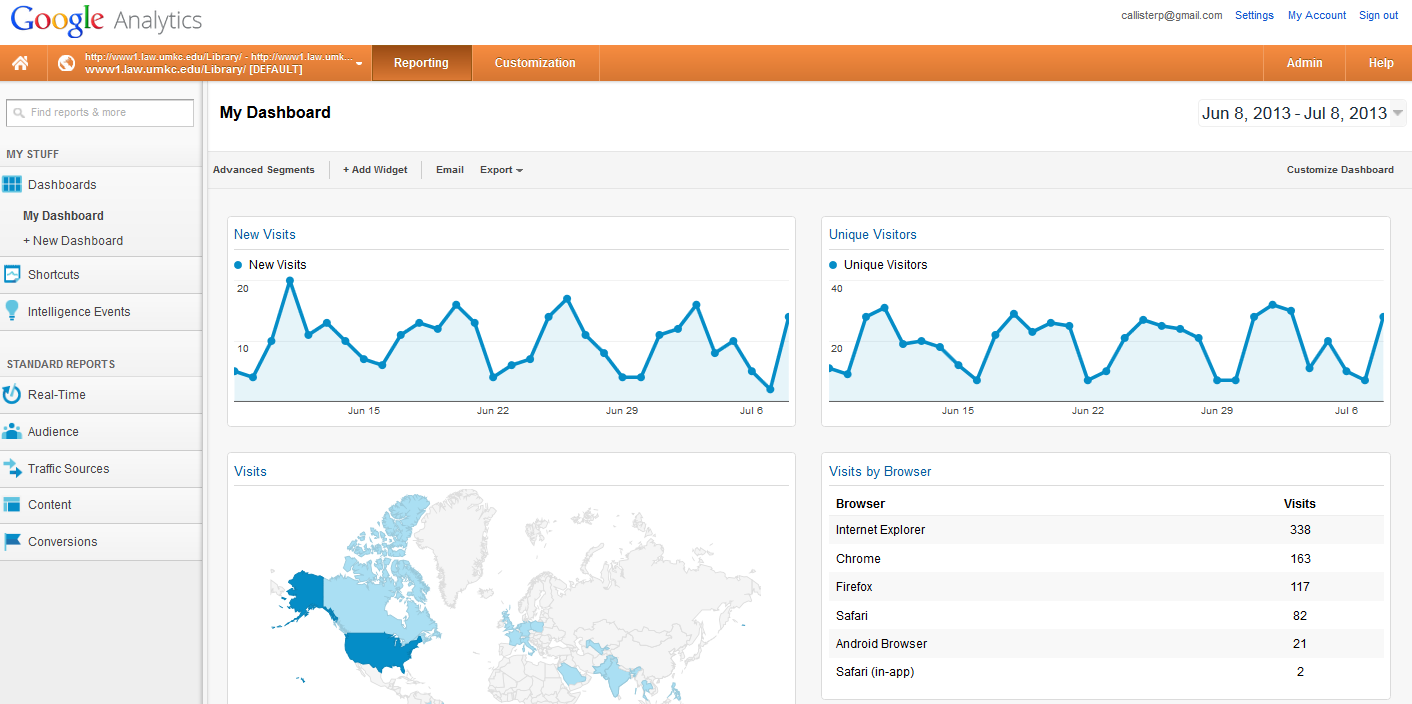This screenshot has height=704, width=1412.
Task: Click the Content page icon
Action: (x=12, y=505)
